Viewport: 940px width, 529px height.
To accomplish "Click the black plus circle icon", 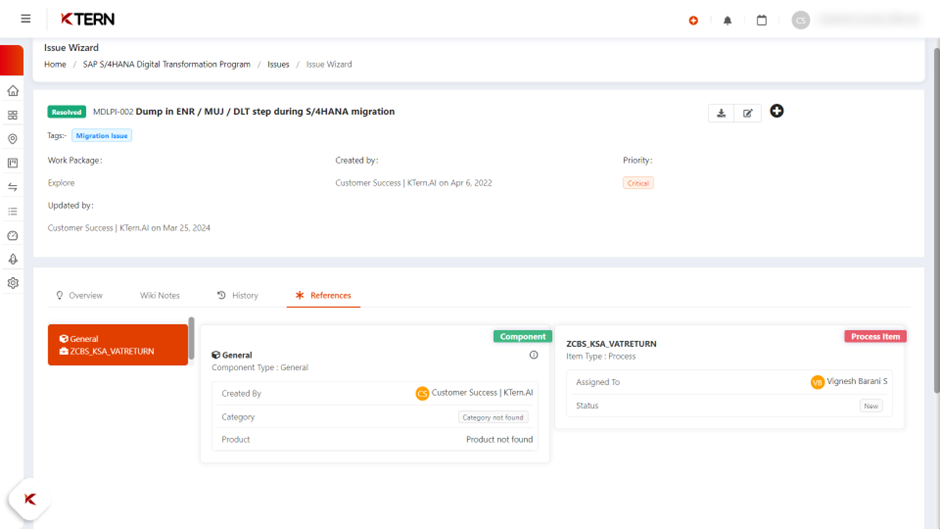I will coord(777,111).
